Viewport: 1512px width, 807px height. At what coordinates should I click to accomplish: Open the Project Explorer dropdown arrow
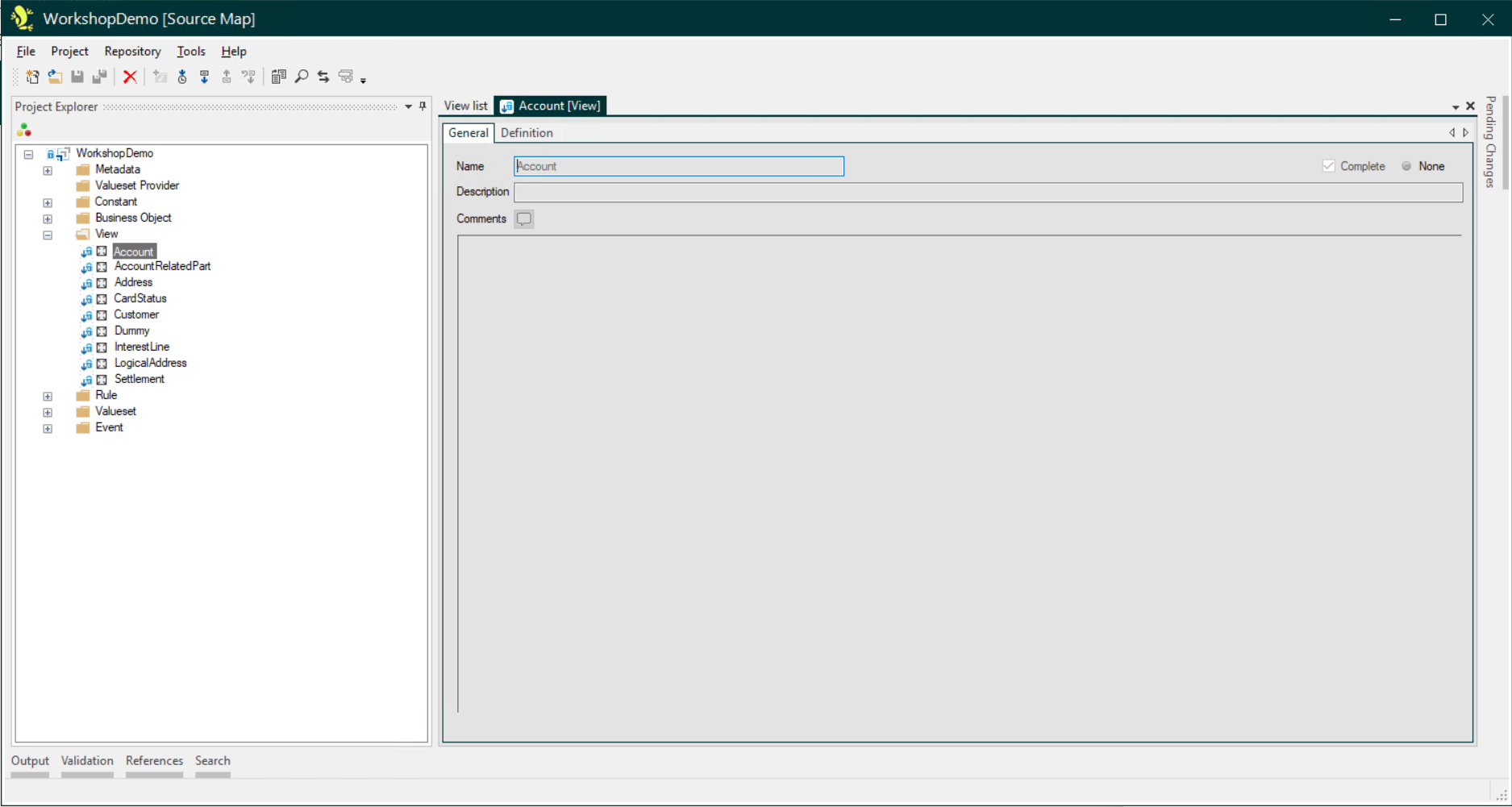[x=408, y=106]
